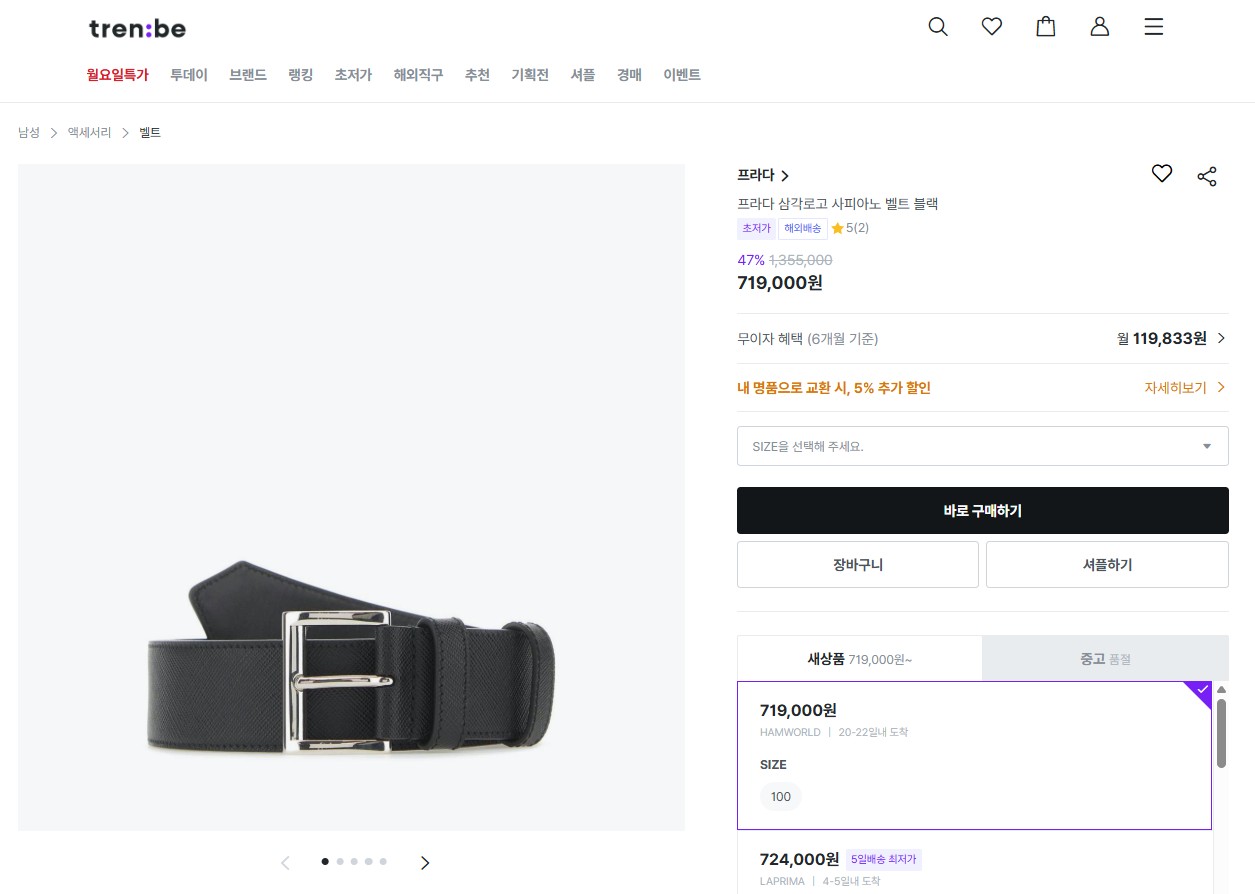Open the SIZE selection dropdown
Image resolution: width=1255 pixels, height=894 pixels.
pos(982,446)
